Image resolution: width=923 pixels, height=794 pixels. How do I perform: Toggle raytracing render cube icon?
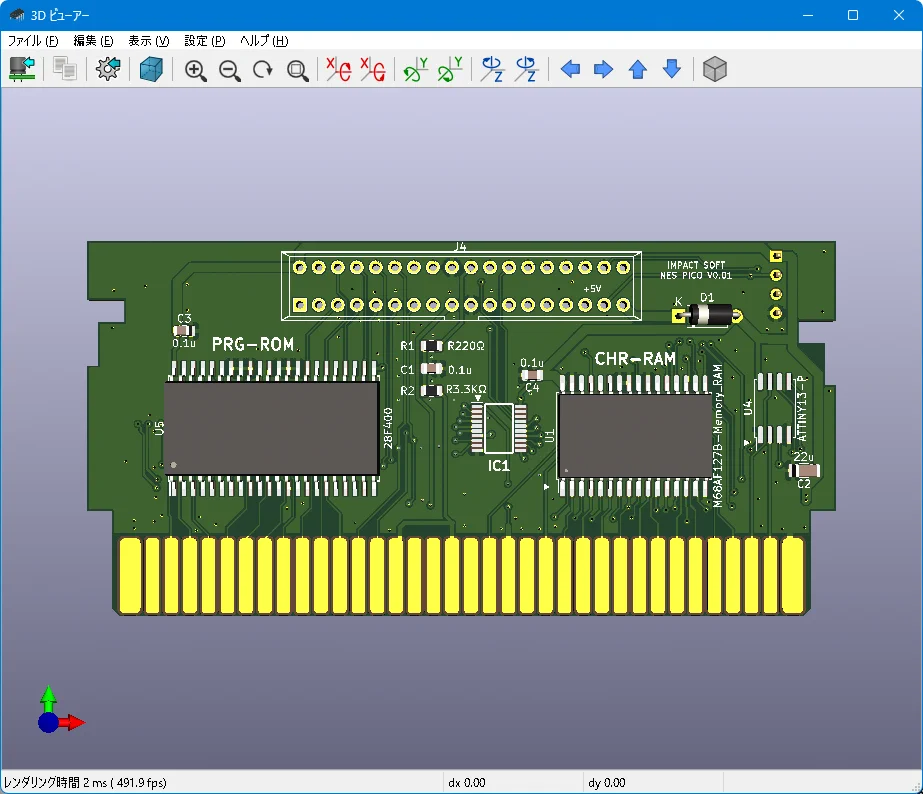click(x=151, y=69)
